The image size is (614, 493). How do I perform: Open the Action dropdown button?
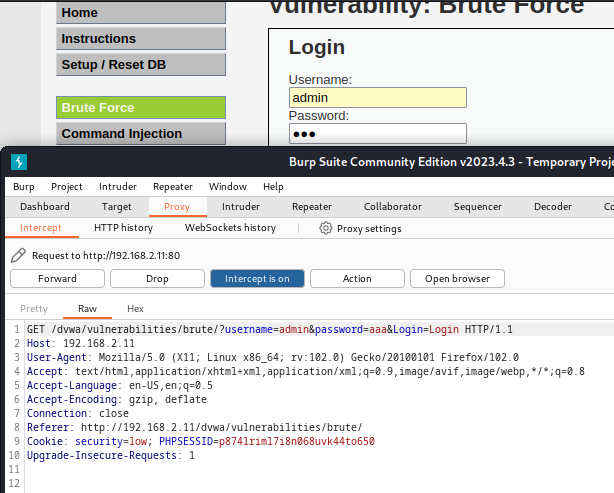point(357,278)
